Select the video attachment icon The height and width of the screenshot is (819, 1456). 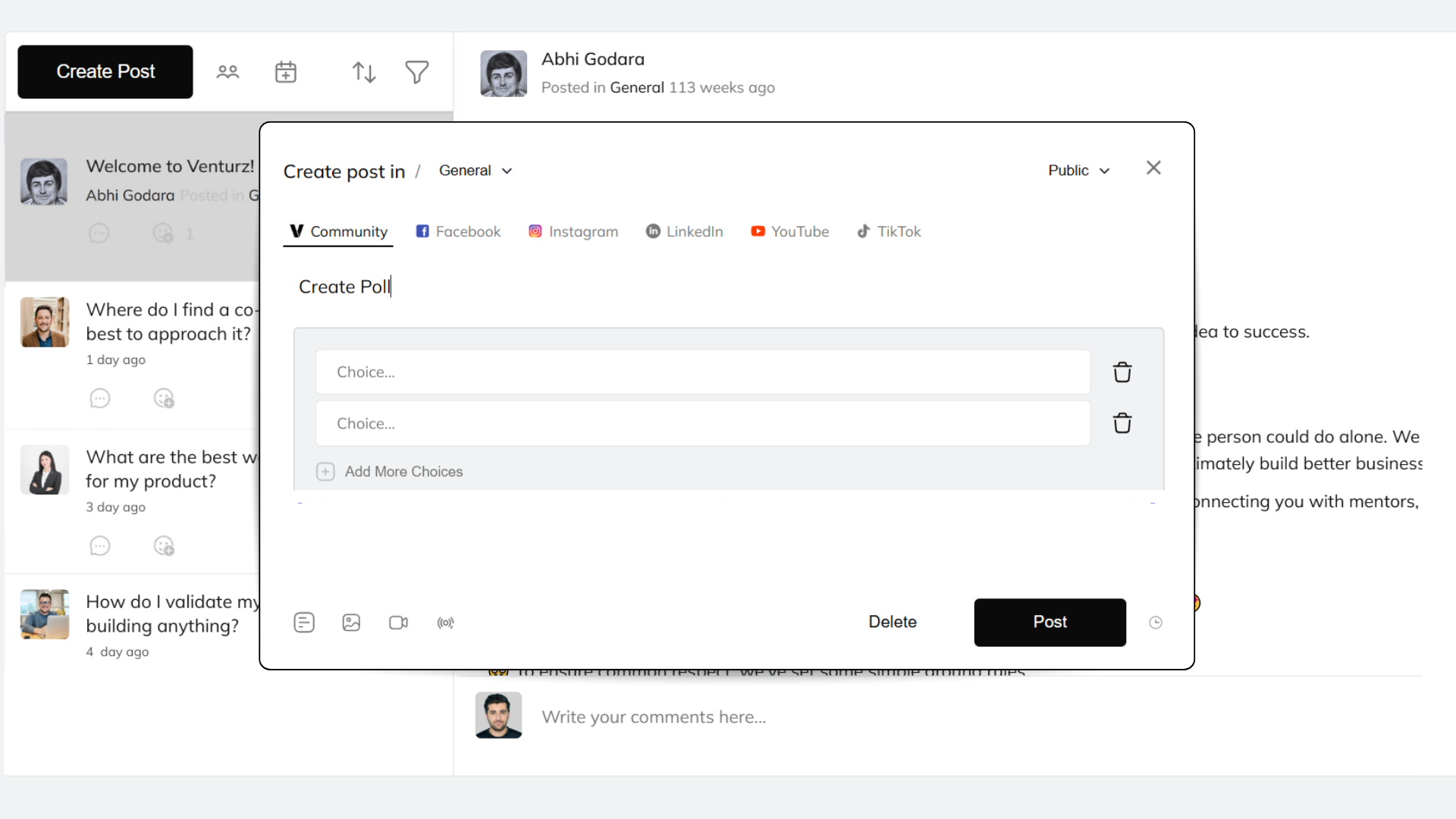coord(398,622)
